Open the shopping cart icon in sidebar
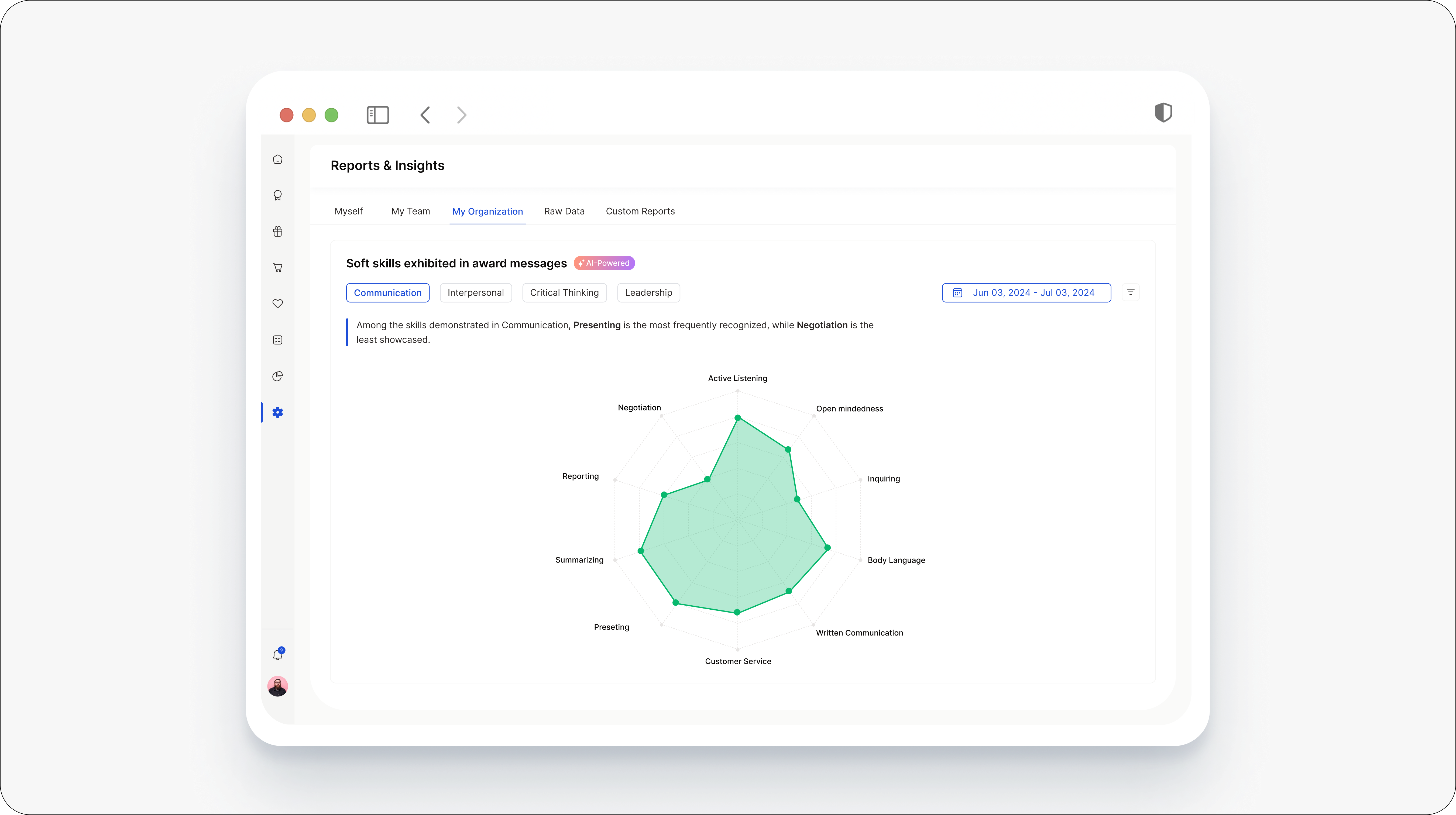This screenshot has height=815, width=1456. coord(277,268)
